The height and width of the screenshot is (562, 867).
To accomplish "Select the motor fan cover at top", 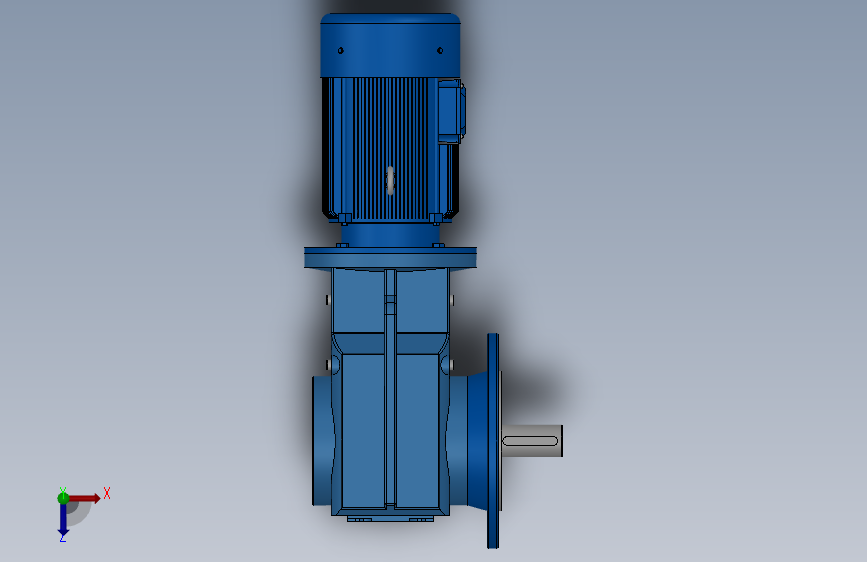I will coord(390,45).
